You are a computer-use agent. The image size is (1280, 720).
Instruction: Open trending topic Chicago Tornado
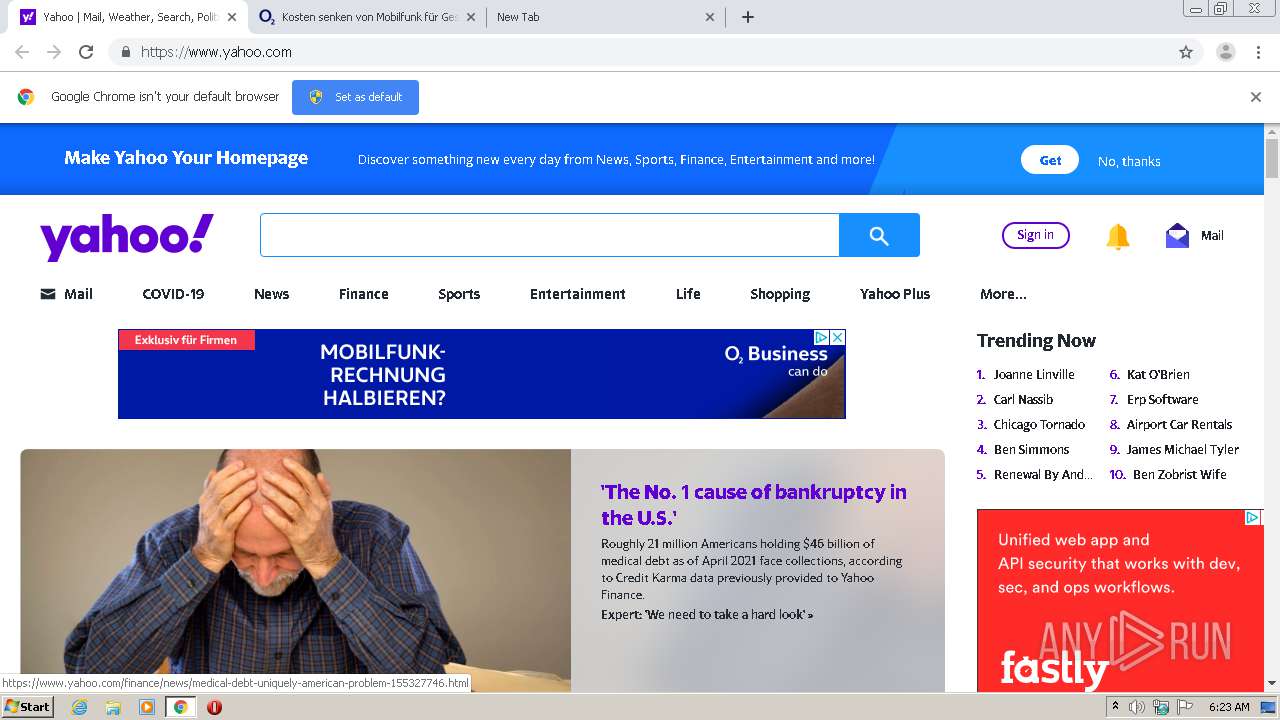click(x=1039, y=424)
